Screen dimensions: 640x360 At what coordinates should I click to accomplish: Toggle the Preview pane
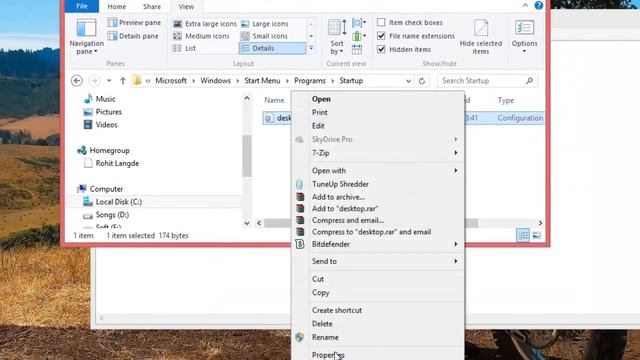(x=134, y=22)
